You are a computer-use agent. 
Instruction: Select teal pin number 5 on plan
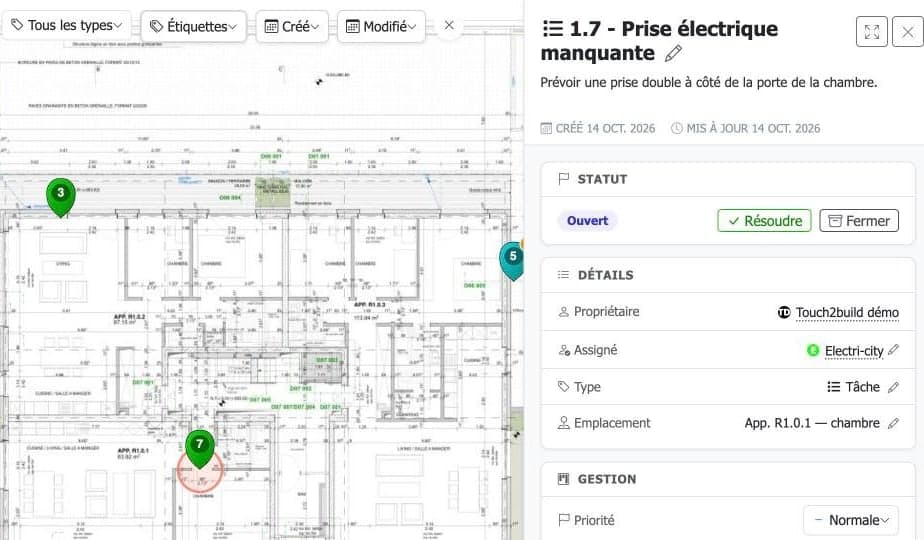pos(512,260)
